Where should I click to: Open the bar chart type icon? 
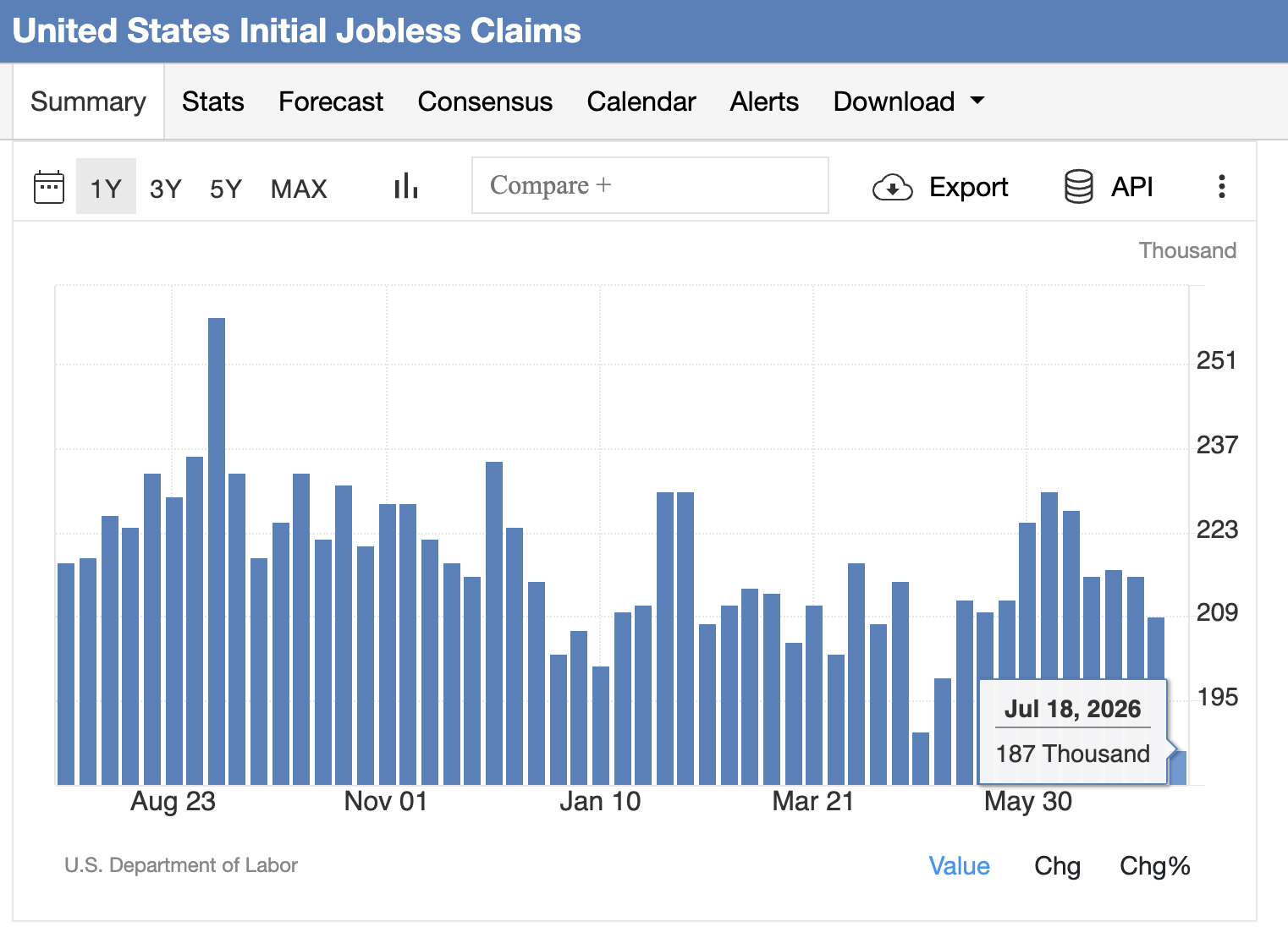pos(406,186)
